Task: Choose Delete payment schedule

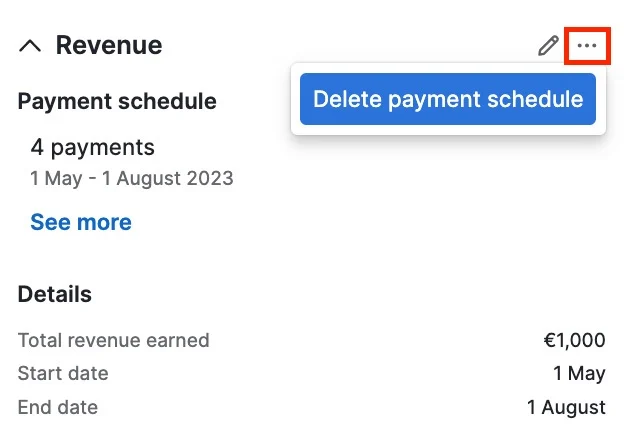Action: (x=448, y=99)
